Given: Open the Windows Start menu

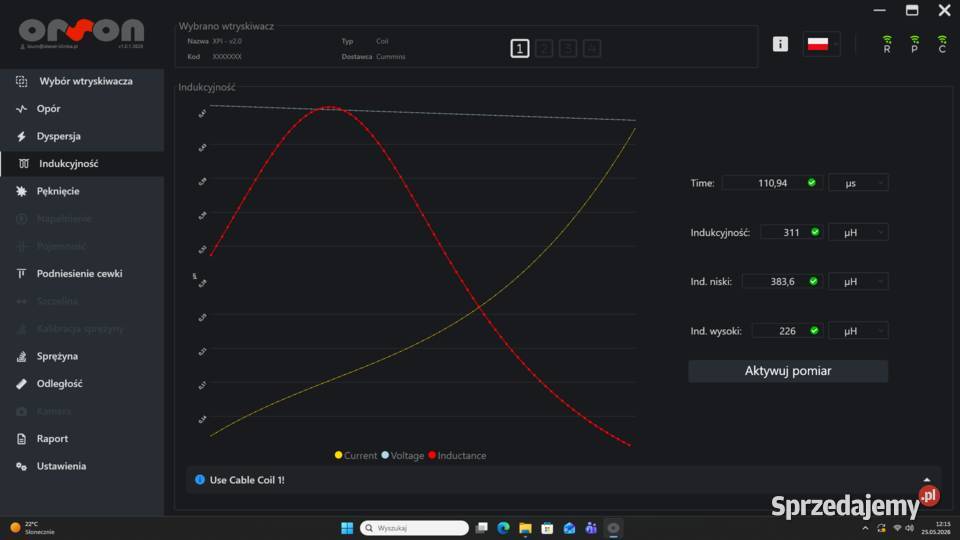Looking at the screenshot, I should (x=347, y=528).
